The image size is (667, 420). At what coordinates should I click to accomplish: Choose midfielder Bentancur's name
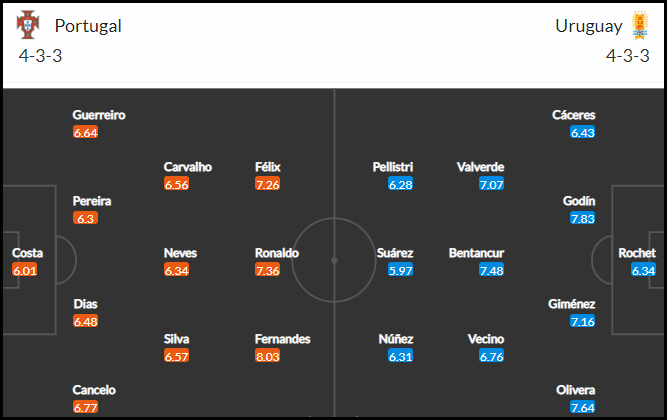[476, 253]
